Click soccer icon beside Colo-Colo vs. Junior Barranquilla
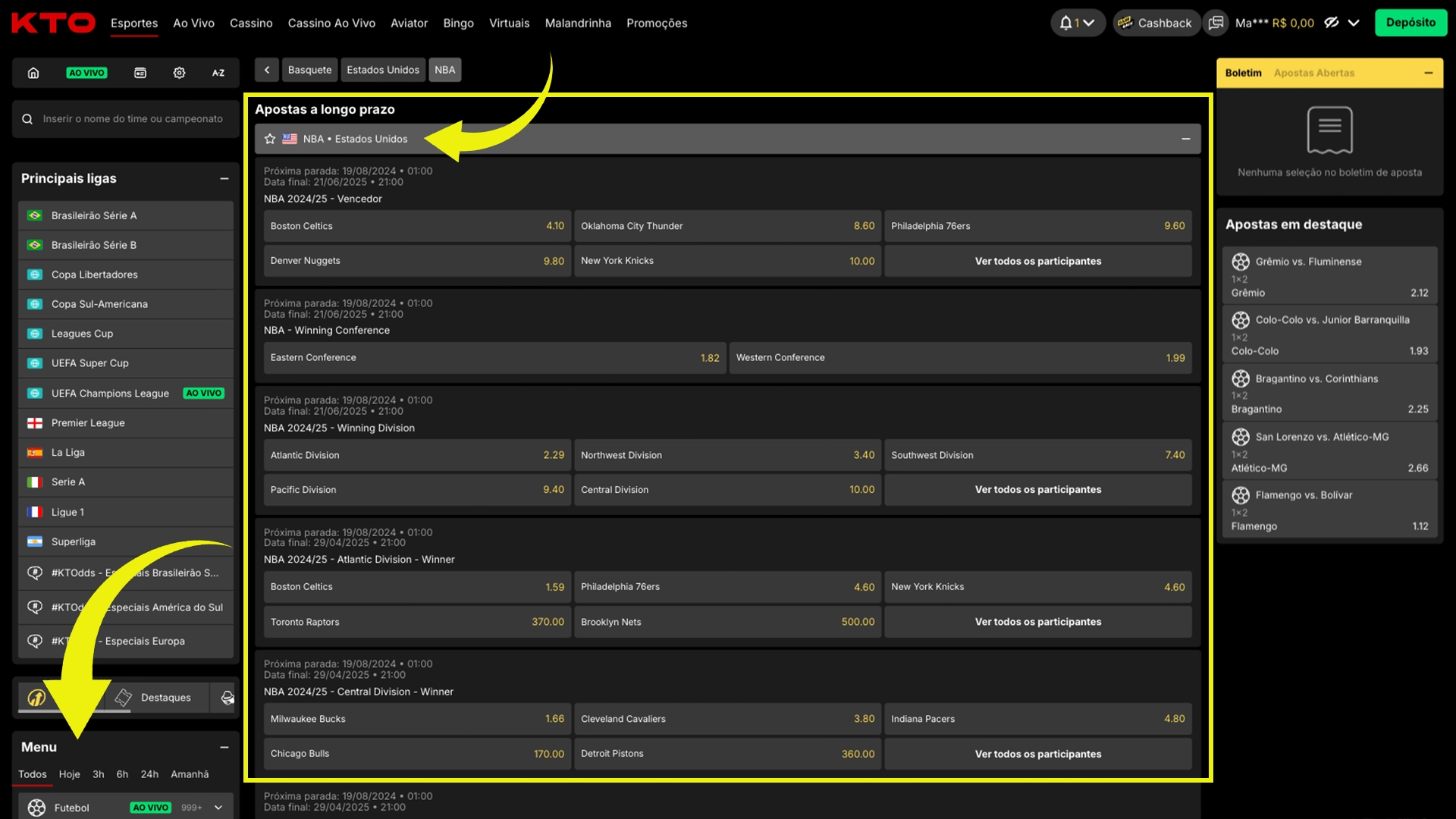The width and height of the screenshot is (1456, 819). [x=1241, y=320]
